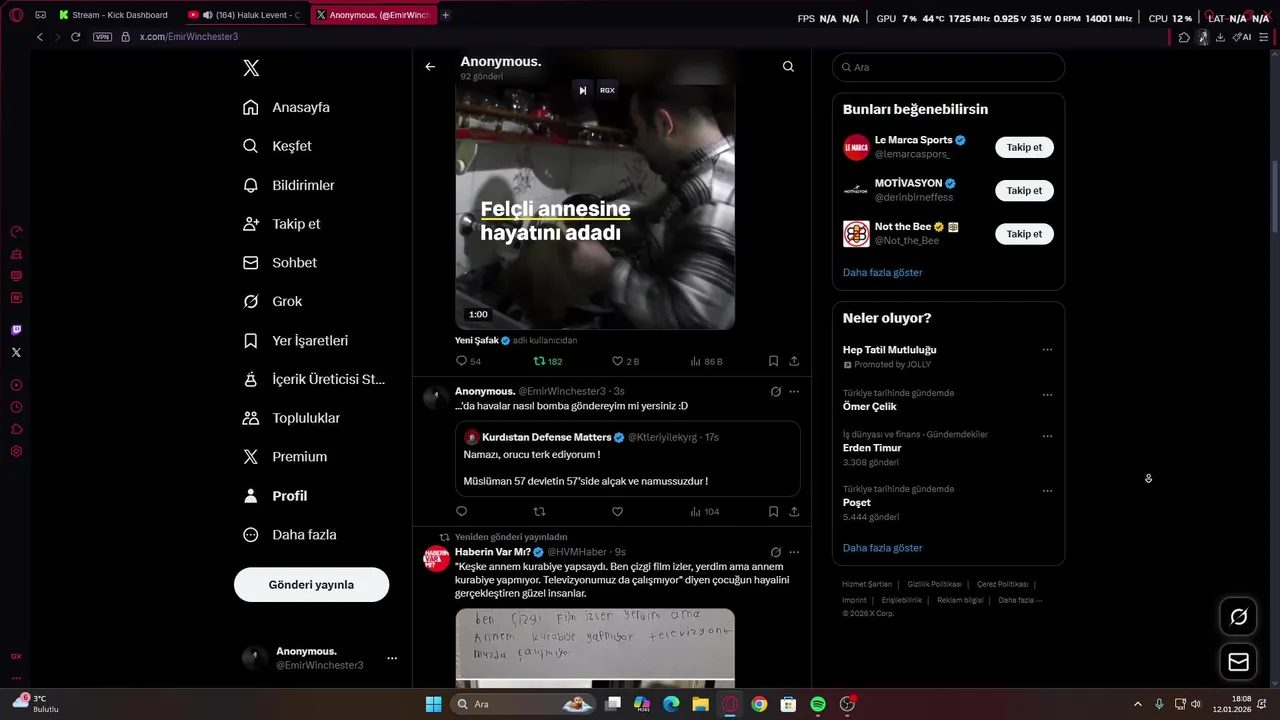The width and height of the screenshot is (1280, 720).
Task: View analytics showing 86 B views
Action: (706, 361)
